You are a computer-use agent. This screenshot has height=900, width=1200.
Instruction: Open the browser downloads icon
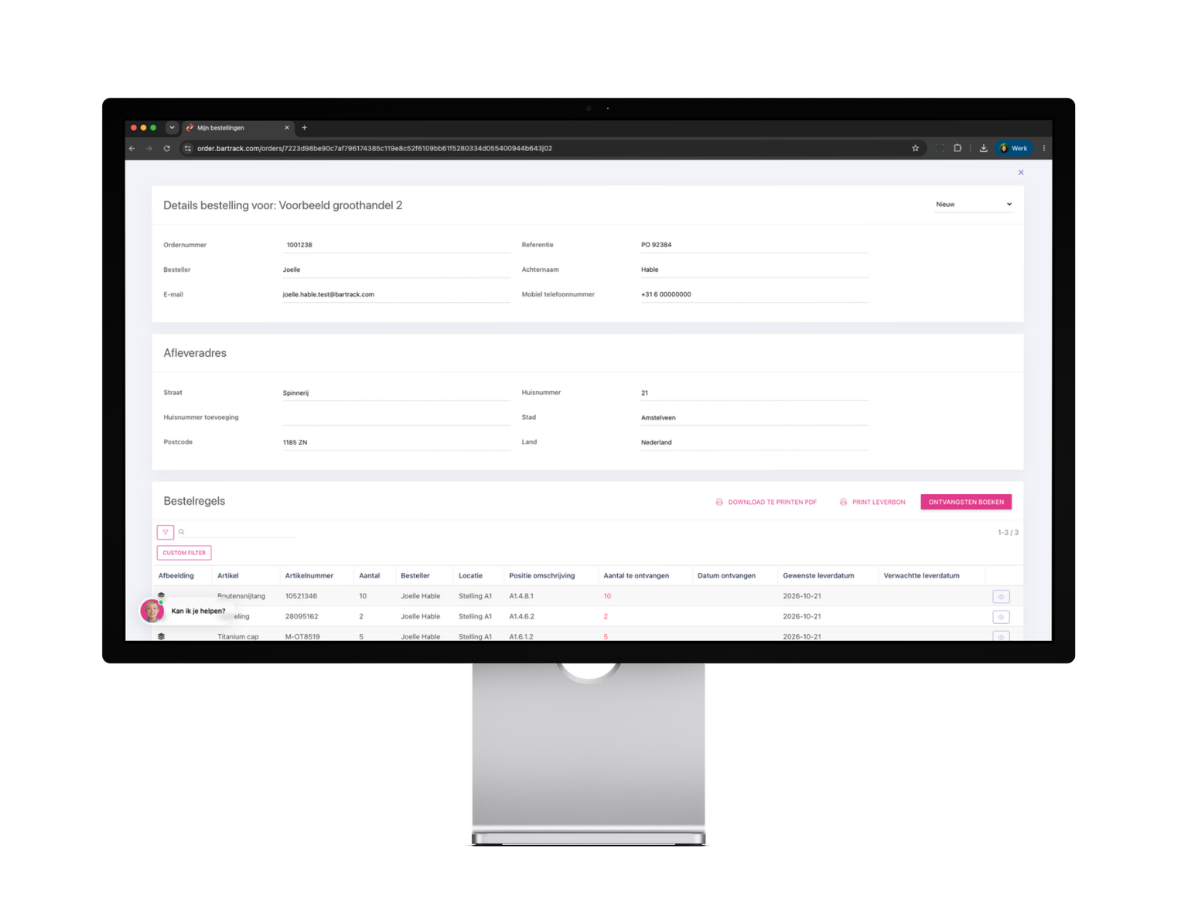984,148
